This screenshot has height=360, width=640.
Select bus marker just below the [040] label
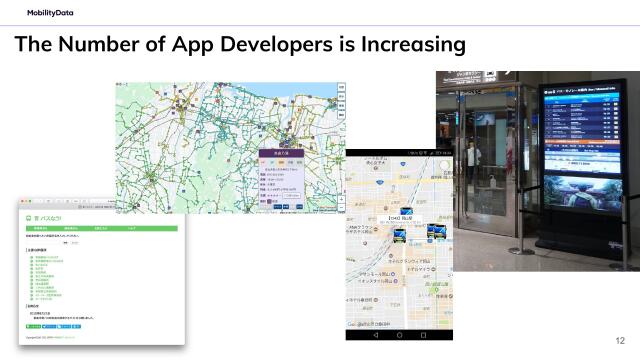click(x=399, y=236)
